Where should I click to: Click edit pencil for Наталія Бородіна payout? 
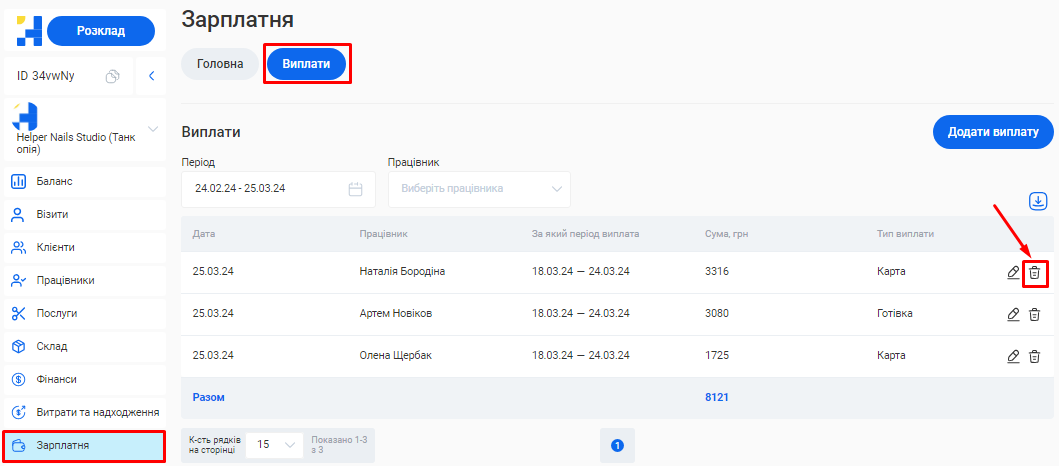1013,272
